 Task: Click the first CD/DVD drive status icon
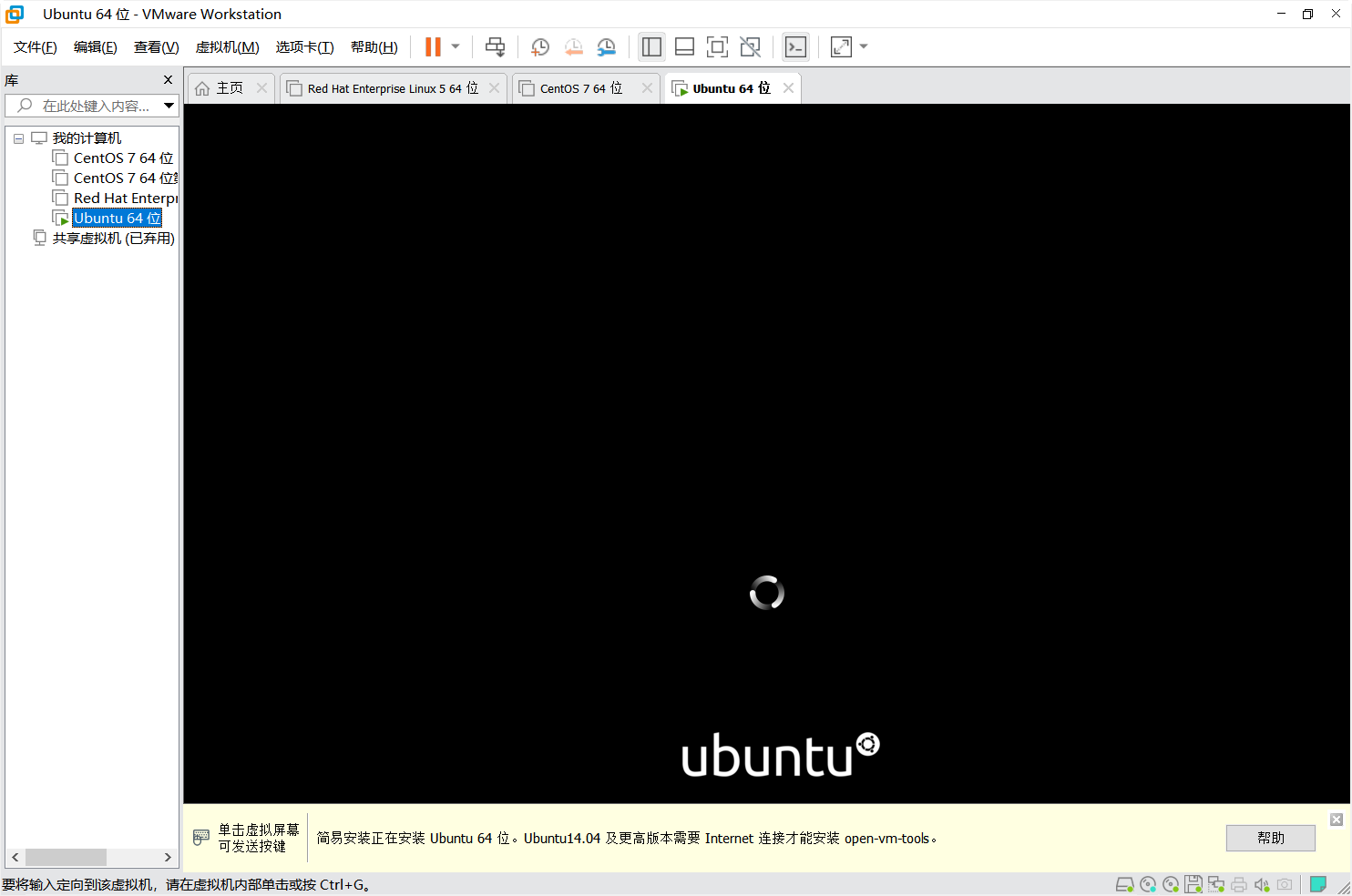[x=1148, y=884]
